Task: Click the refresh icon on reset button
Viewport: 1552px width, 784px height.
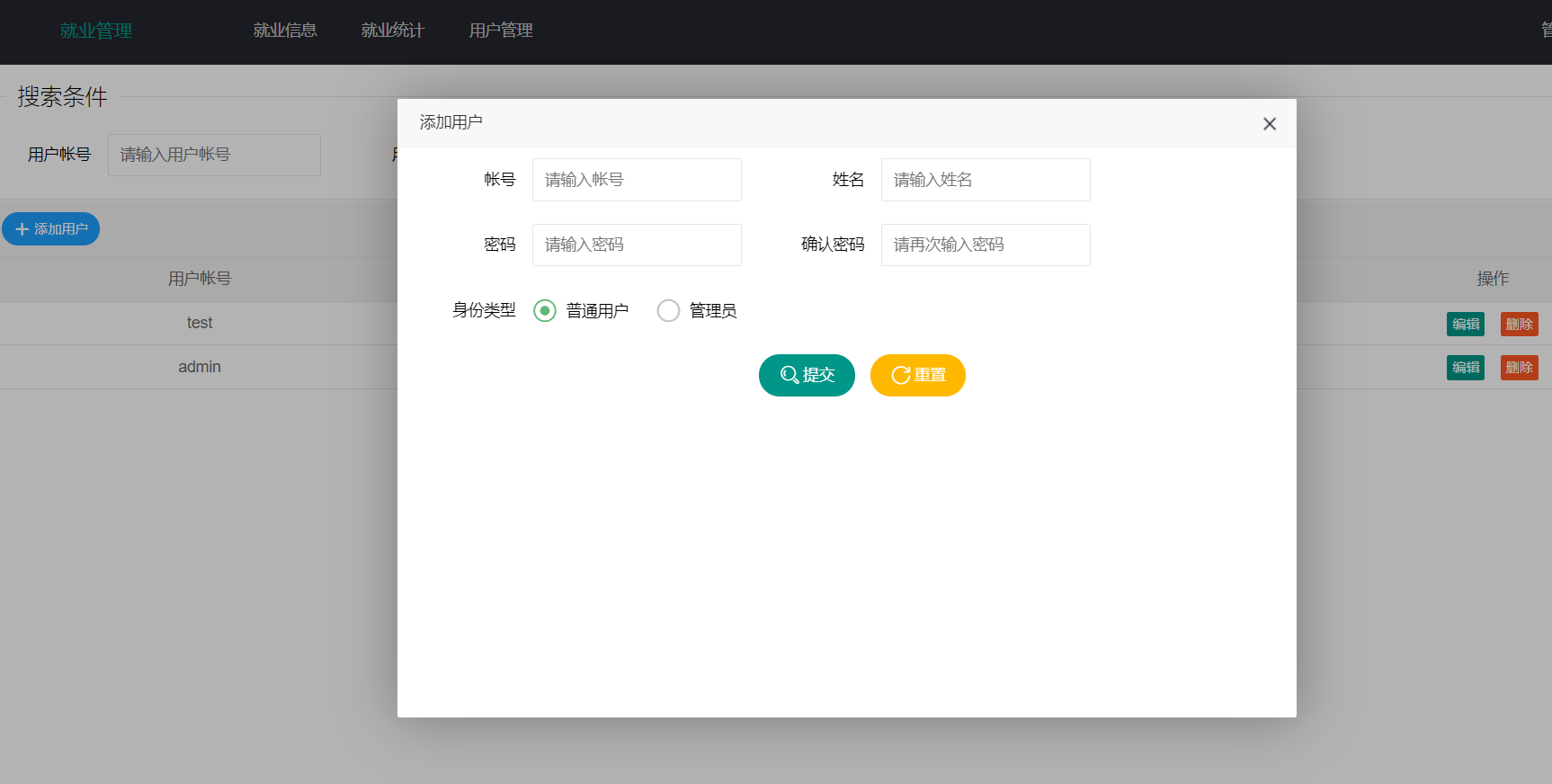Action: (900, 375)
